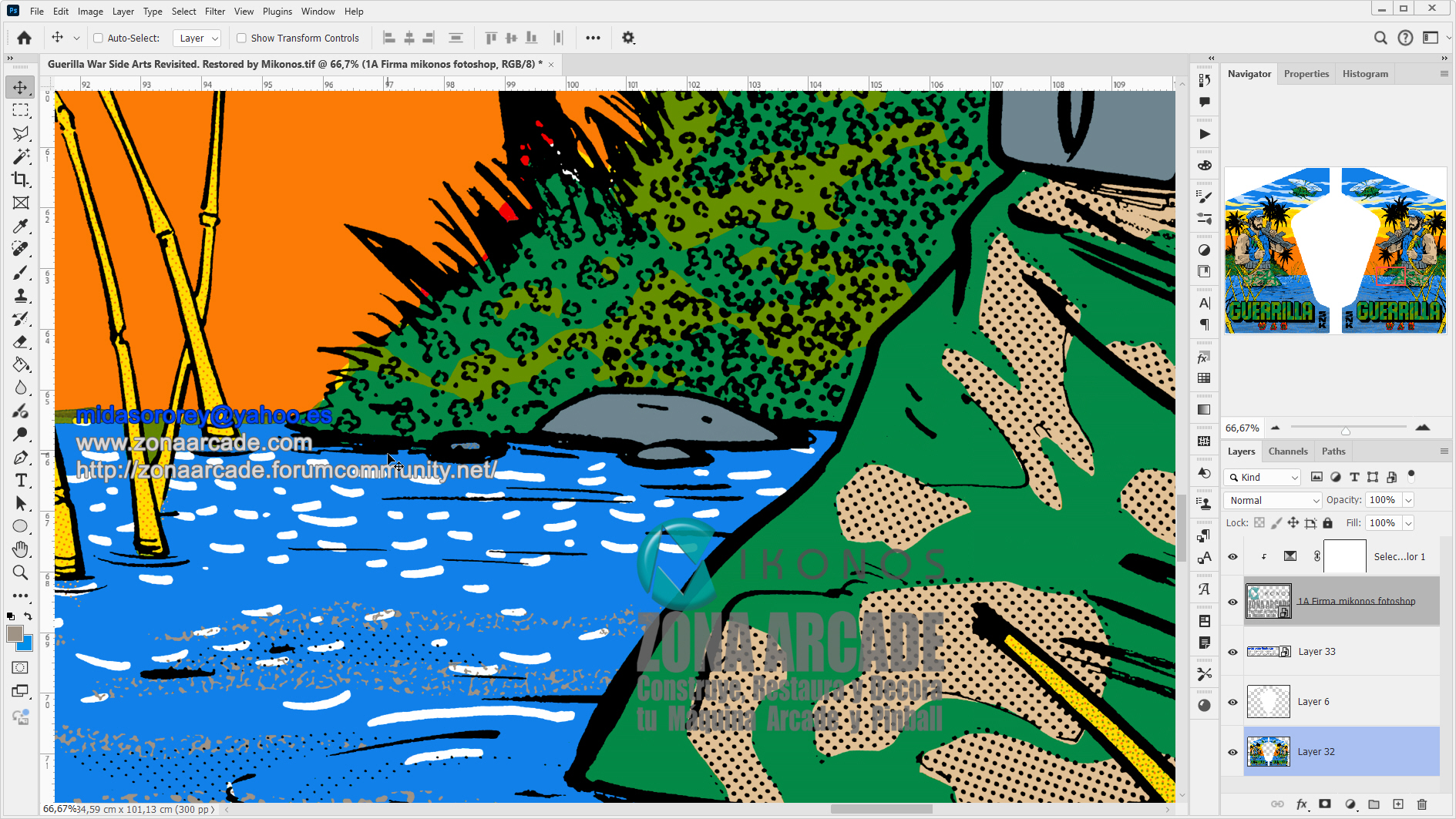Open the Image menu
Screen dimensions: 1456x819
click(90, 12)
